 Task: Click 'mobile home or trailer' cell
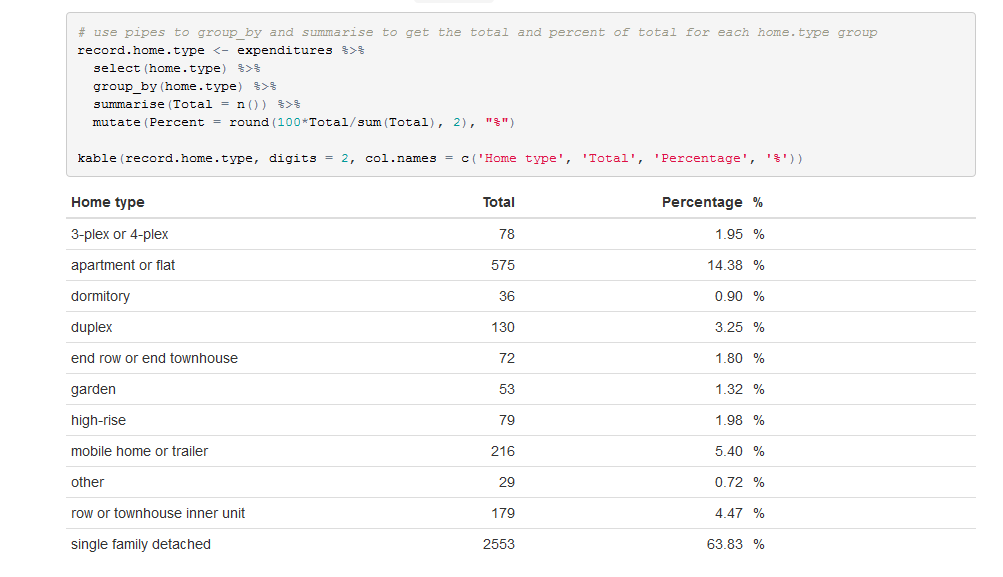139,452
